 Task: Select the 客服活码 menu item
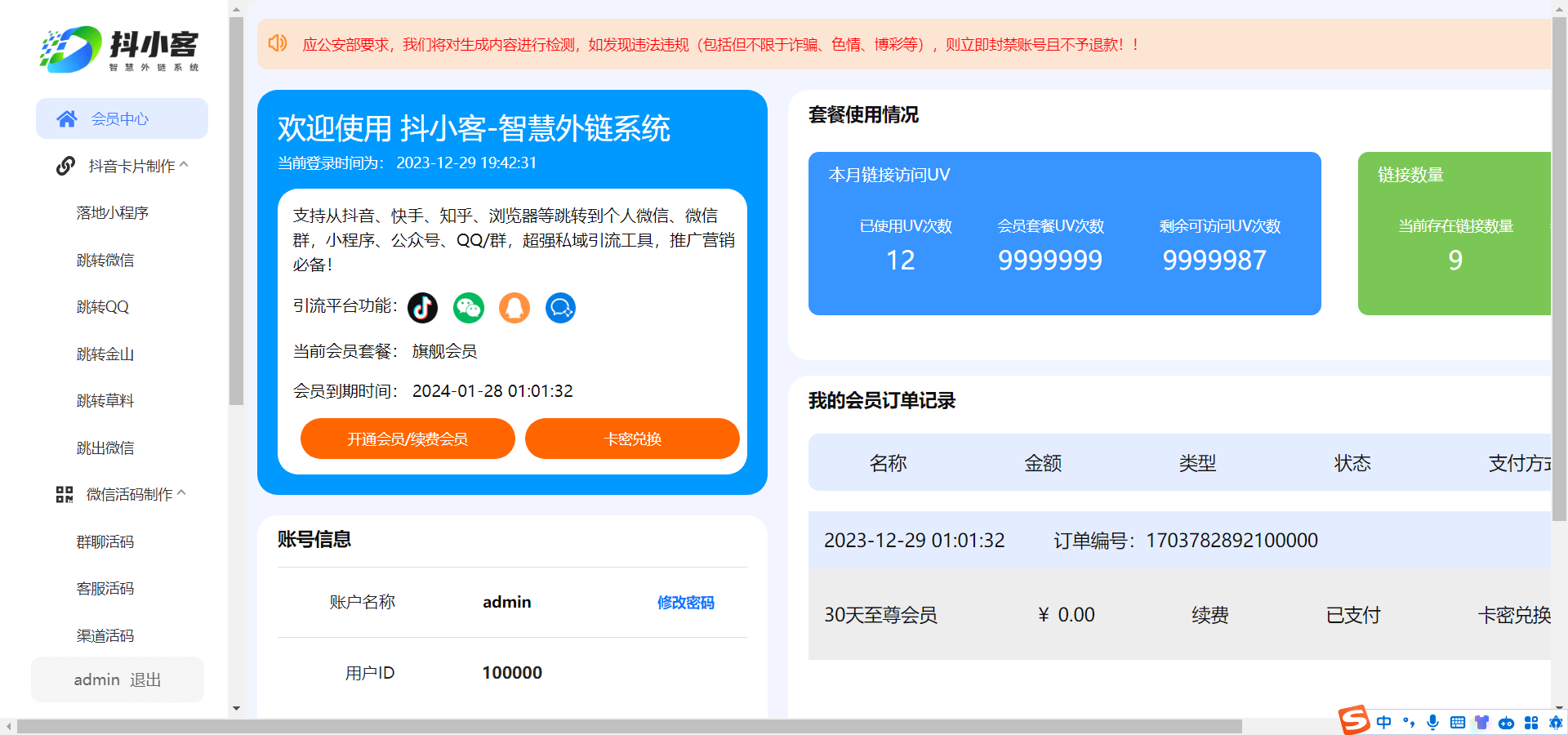pyautogui.click(x=105, y=588)
